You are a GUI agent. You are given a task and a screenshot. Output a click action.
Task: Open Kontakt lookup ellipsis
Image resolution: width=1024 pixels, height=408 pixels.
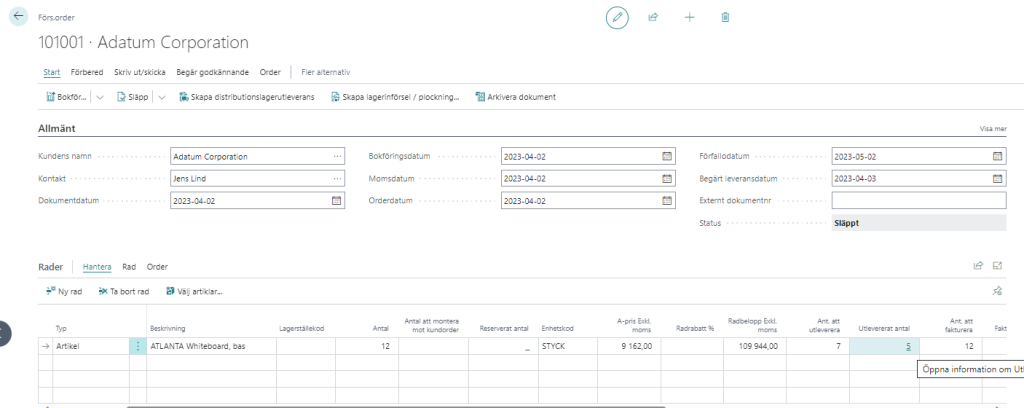[337, 178]
